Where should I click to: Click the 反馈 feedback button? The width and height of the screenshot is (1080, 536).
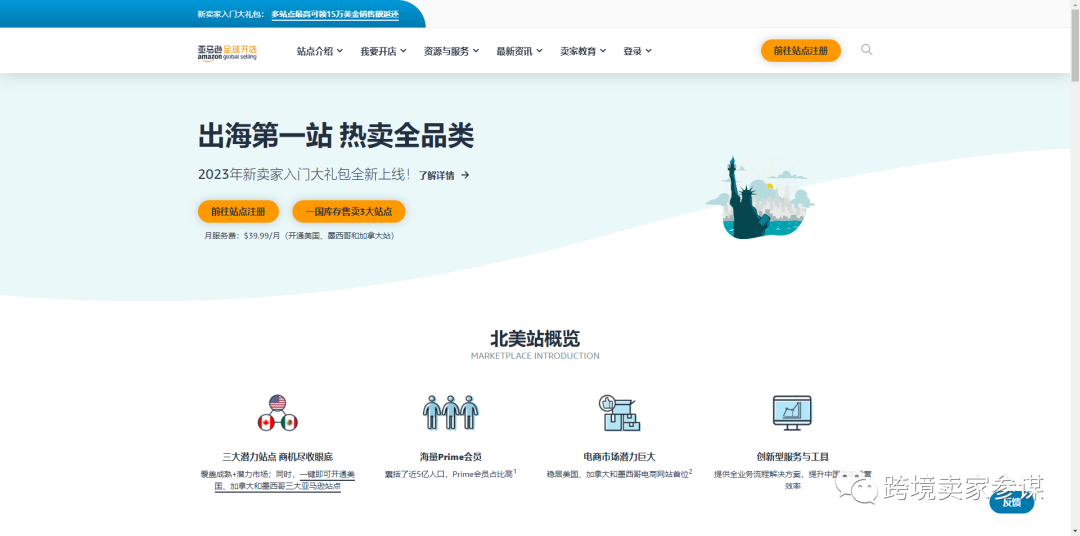pos(1011,502)
